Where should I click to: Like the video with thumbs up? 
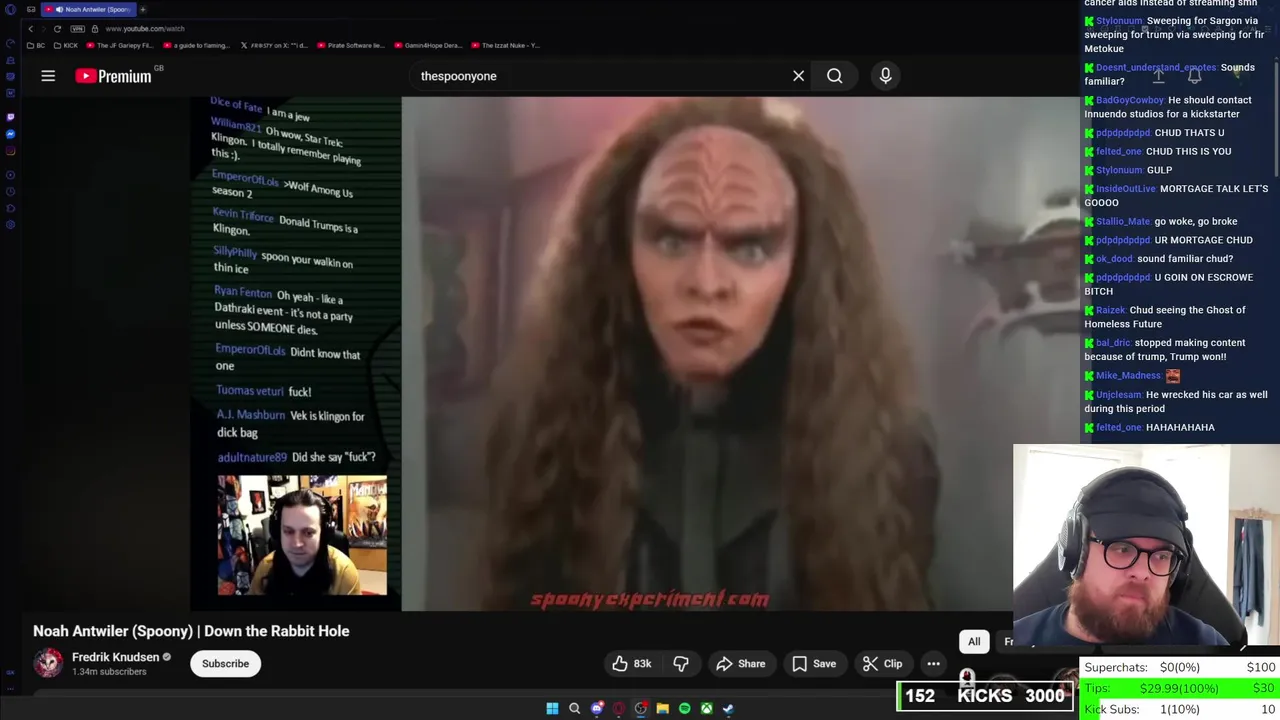(632, 664)
